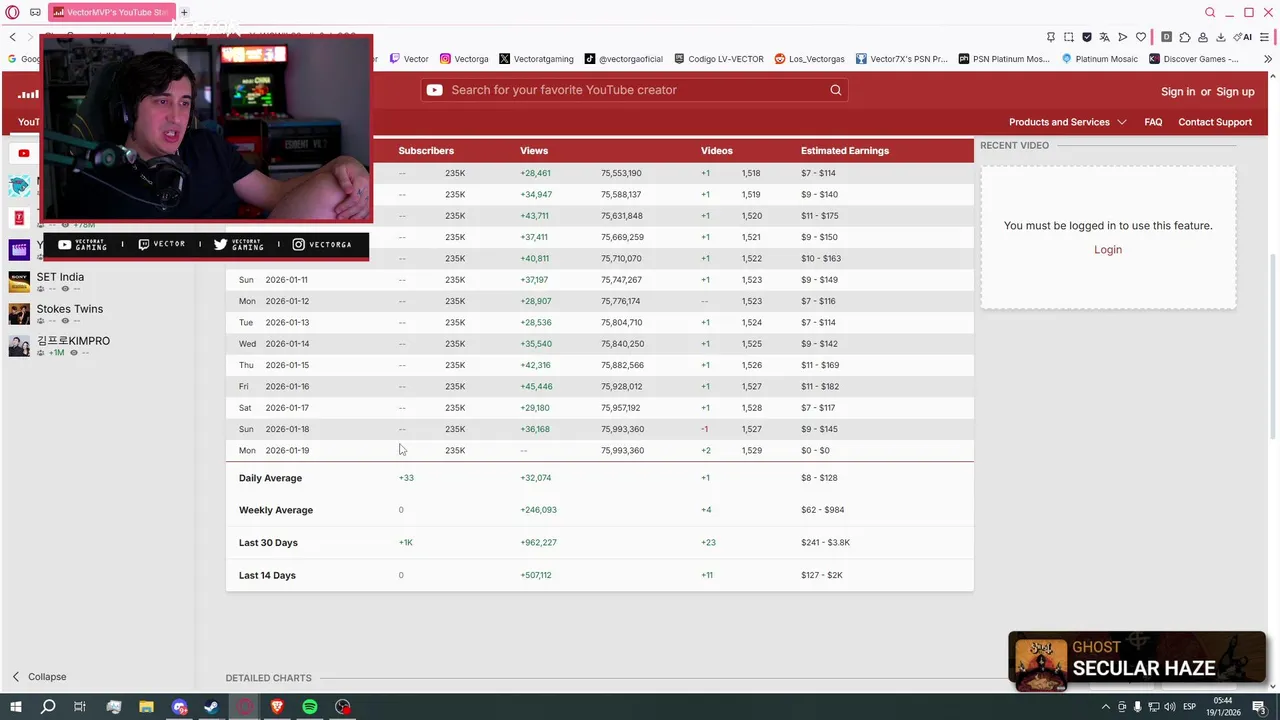1280x720 pixels.
Task: Click the ad blocker shield icon
Action: [1087, 37]
